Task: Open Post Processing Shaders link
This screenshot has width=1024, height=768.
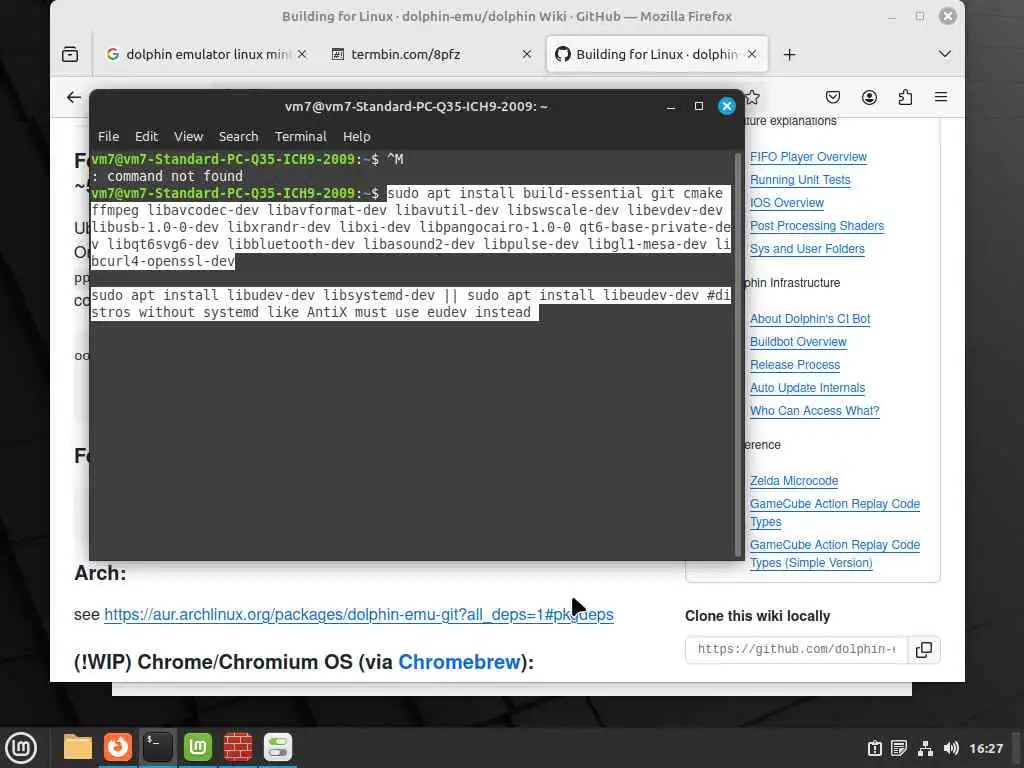Action: point(816,226)
